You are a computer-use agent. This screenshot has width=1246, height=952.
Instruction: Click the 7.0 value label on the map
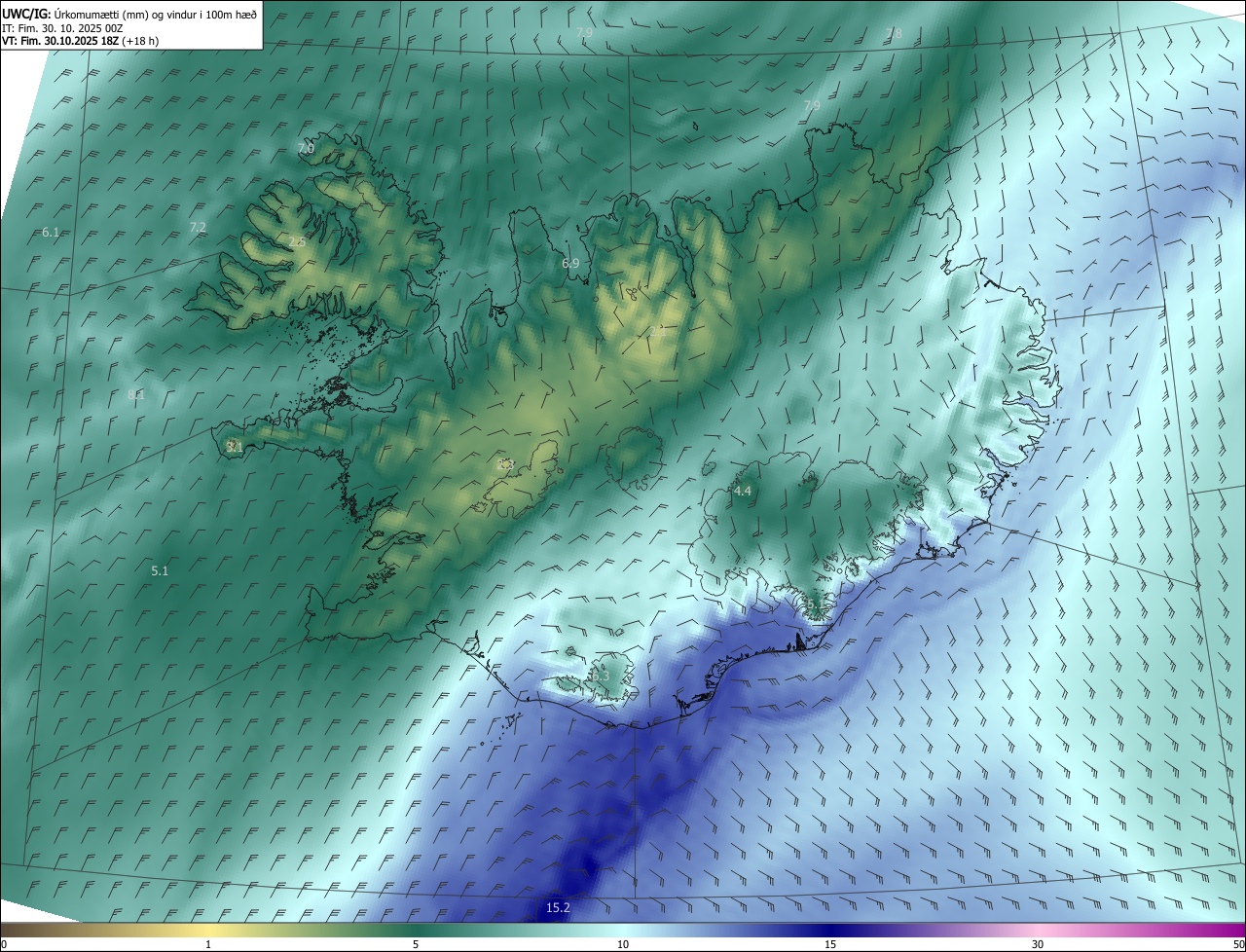coord(306,149)
